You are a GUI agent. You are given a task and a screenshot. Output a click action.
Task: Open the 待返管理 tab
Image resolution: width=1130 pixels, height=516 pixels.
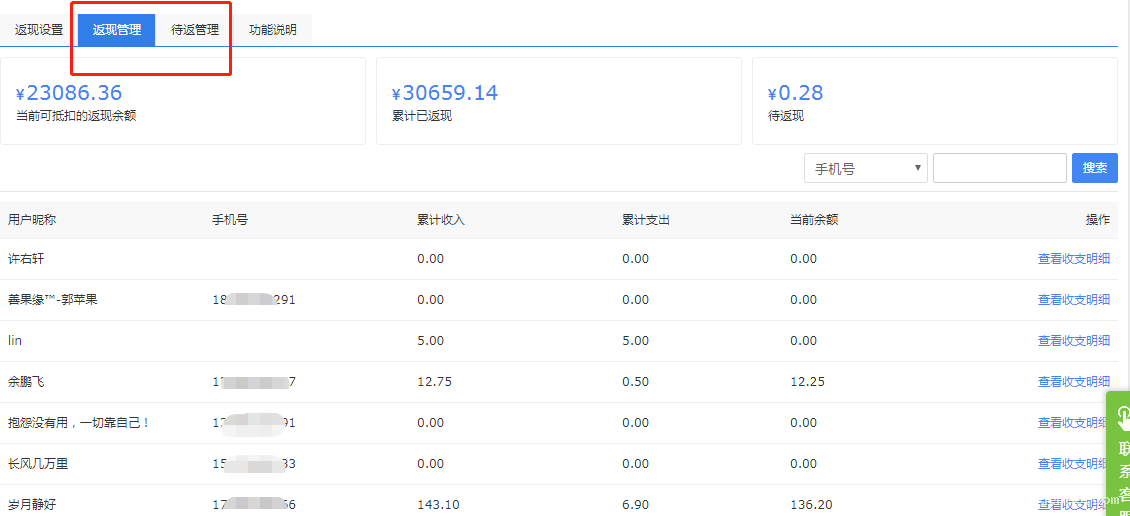[195, 30]
